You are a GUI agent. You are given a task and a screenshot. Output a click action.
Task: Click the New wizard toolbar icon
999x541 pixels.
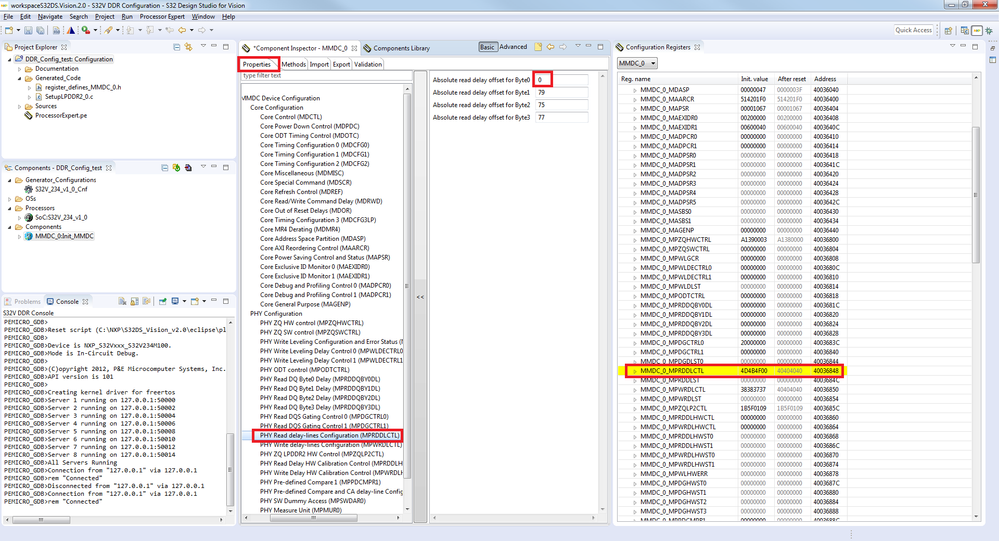(9, 30)
